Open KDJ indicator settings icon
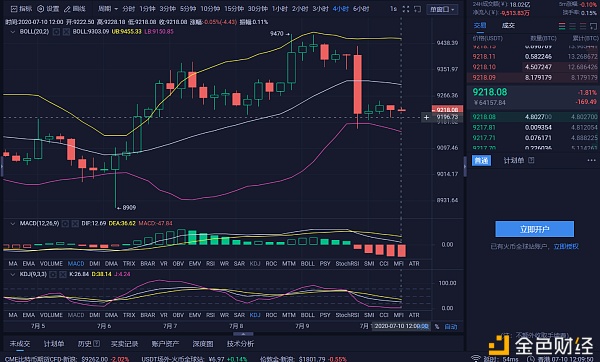 [x=53, y=274]
